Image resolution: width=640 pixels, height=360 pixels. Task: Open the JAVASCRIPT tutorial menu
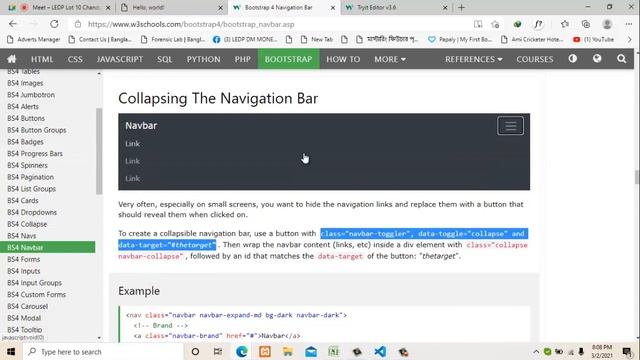(x=120, y=59)
